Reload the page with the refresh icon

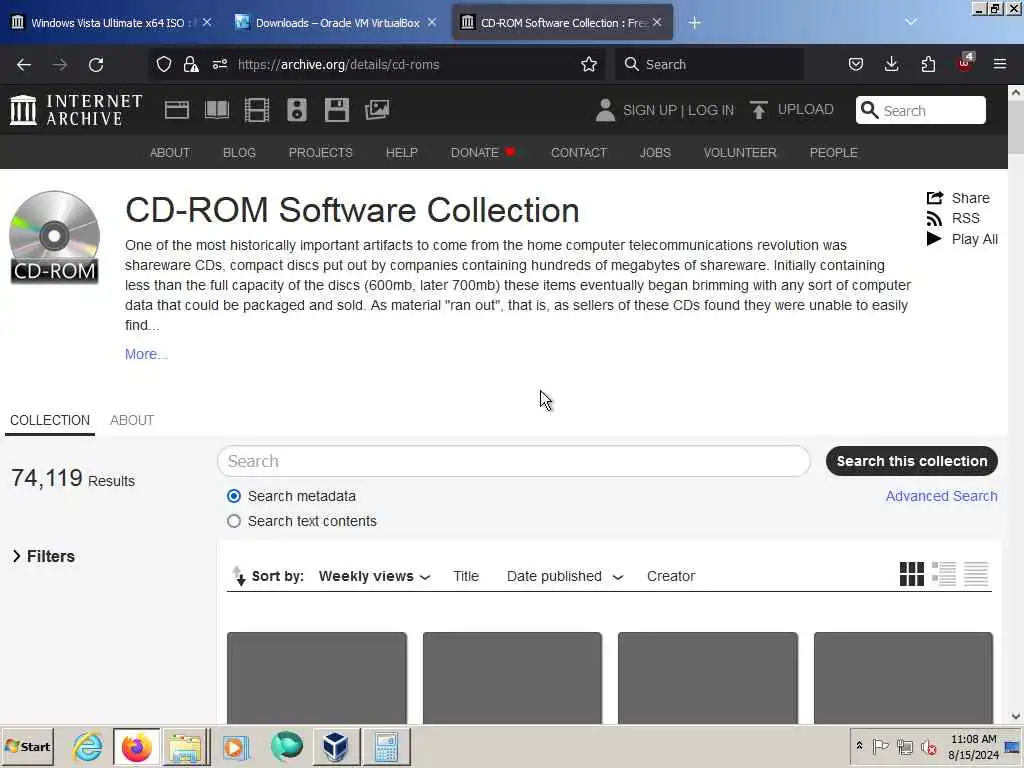pos(96,65)
